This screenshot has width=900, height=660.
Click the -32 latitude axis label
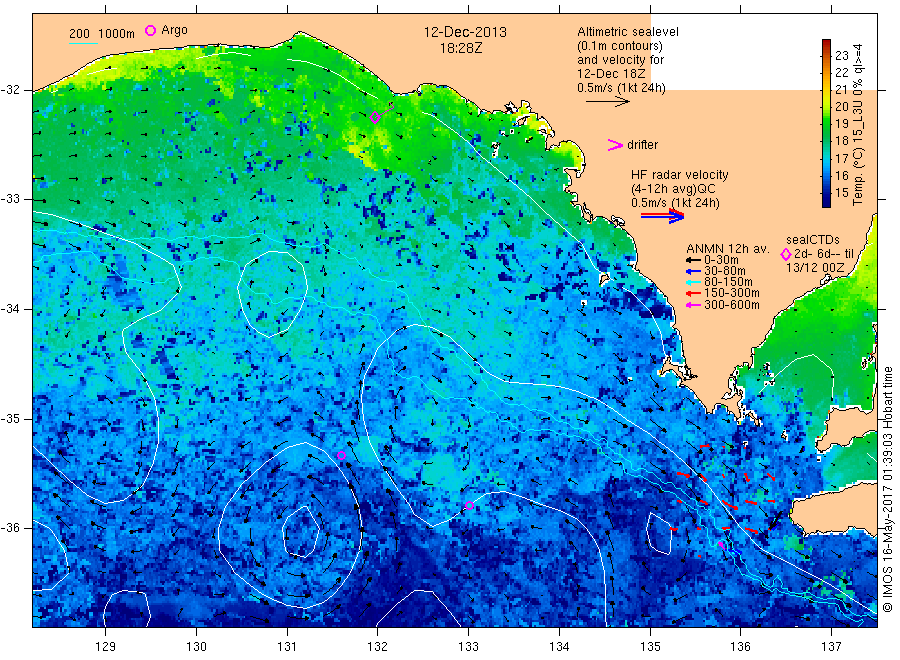11,90
